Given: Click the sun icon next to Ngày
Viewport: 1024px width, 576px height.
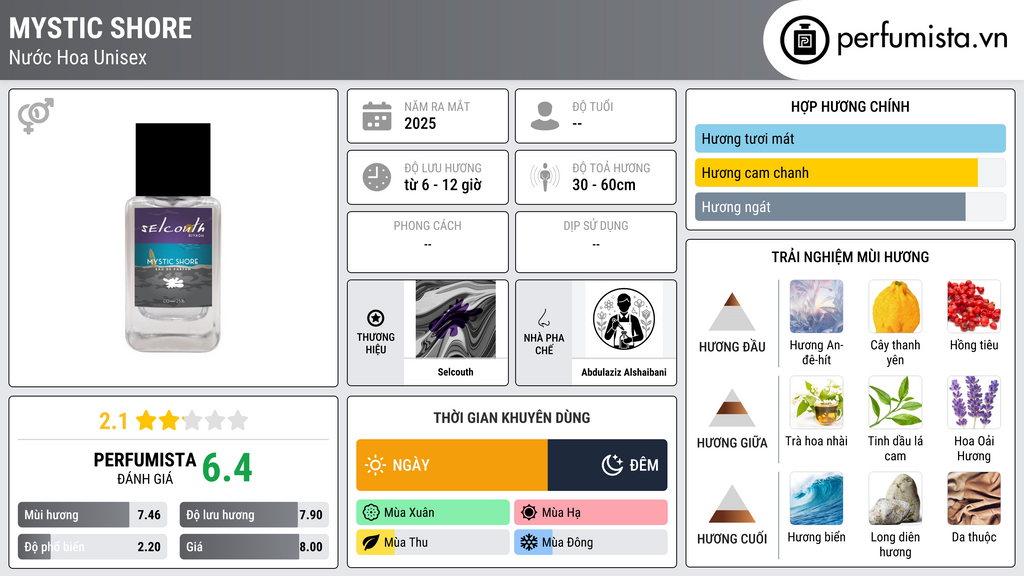Looking at the screenshot, I should (376, 465).
